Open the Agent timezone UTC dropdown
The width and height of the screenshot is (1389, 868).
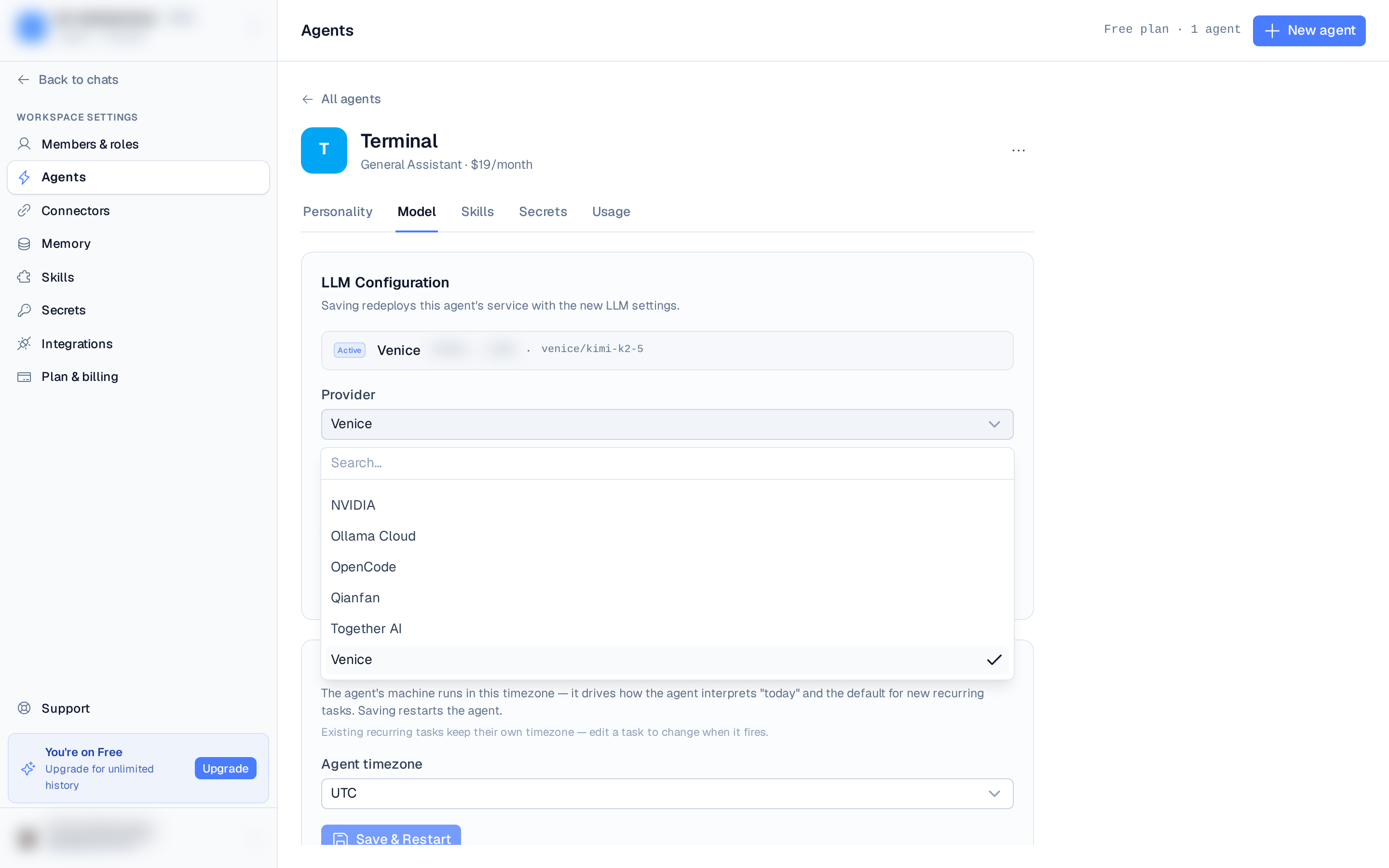pyautogui.click(x=667, y=793)
